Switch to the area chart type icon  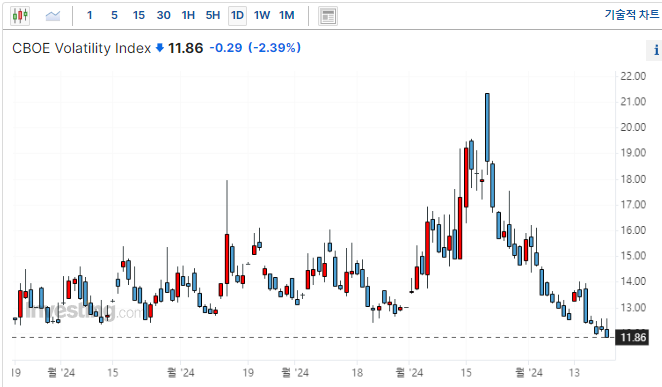(53, 16)
